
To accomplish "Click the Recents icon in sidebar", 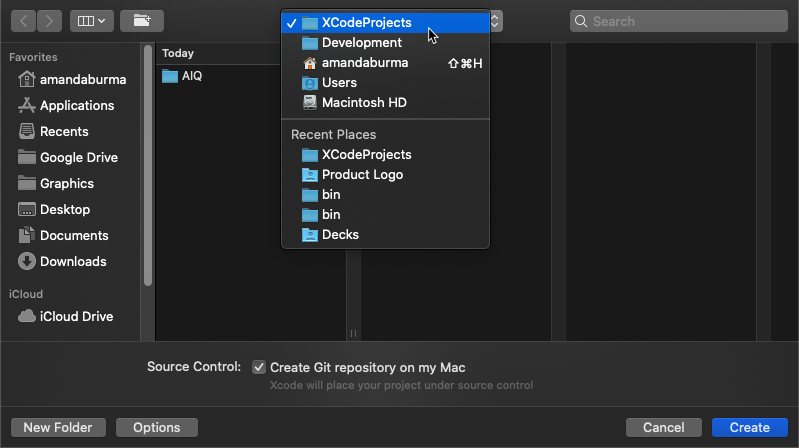I will coord(26,131).
